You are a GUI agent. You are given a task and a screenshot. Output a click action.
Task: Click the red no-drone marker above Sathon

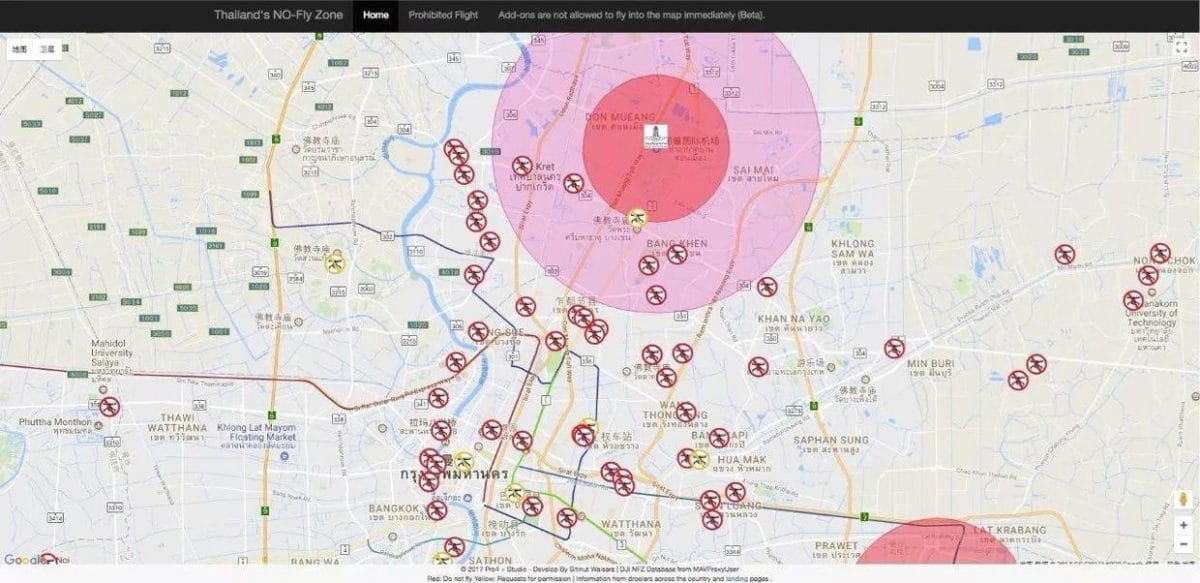(454, 548)
